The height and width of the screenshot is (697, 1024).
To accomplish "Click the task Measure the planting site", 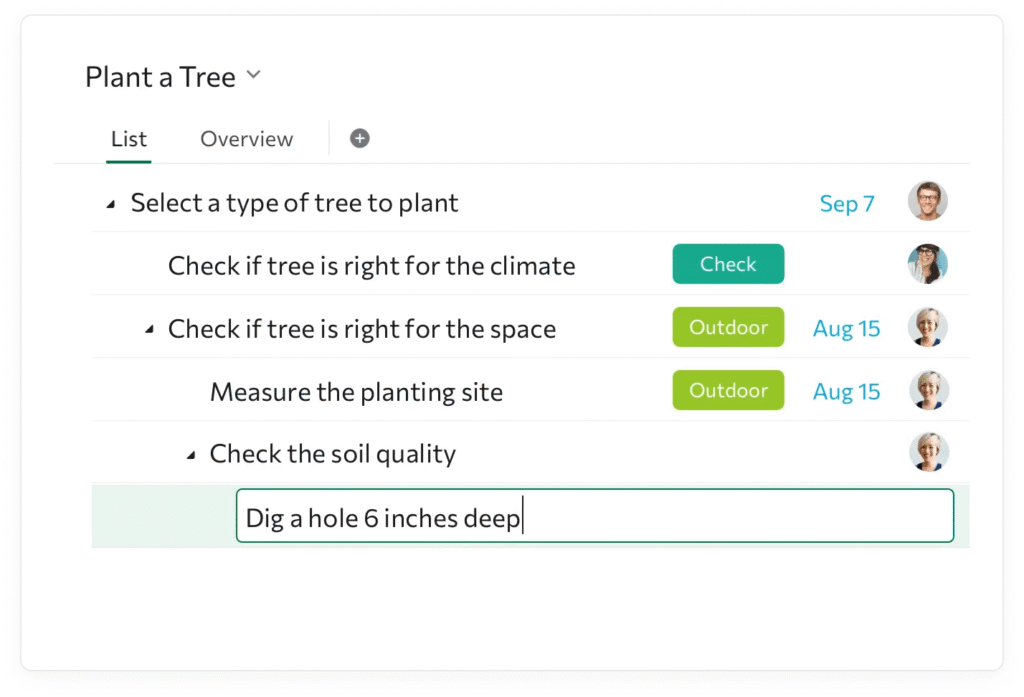I will (x=356, y=391).
